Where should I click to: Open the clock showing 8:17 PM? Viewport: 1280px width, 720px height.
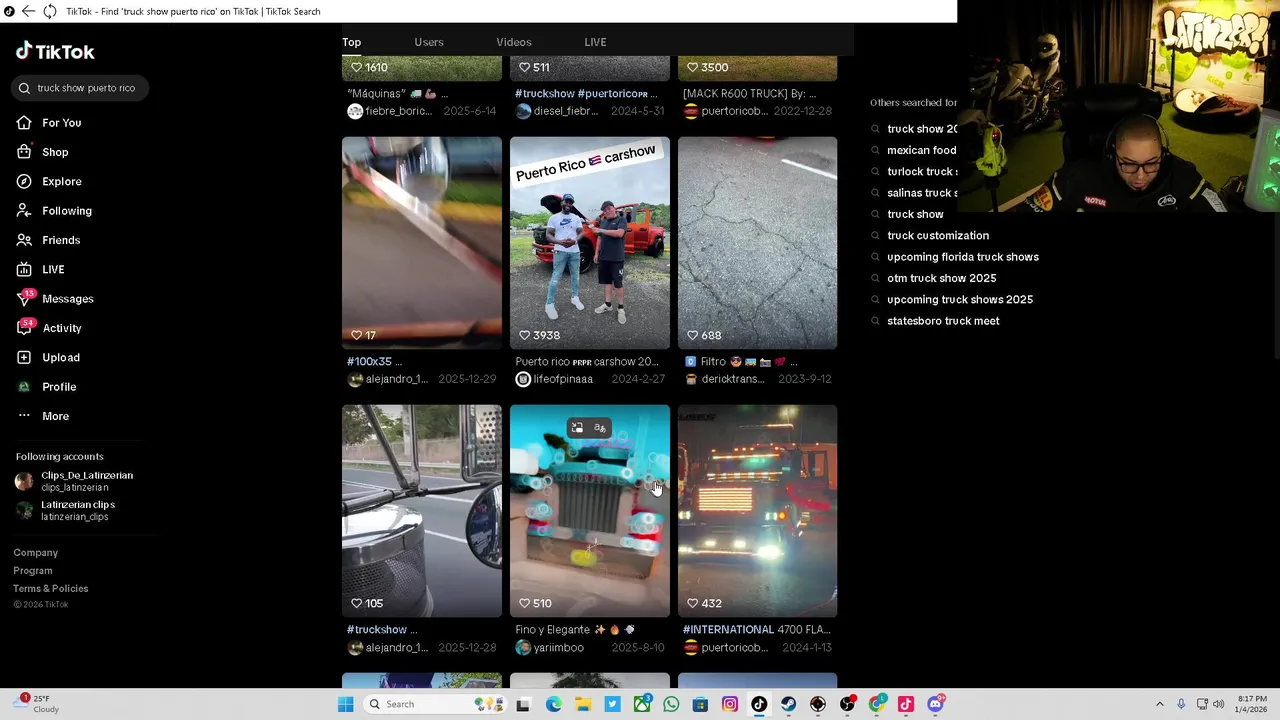pyautogui.click(x=1252, y=704)
